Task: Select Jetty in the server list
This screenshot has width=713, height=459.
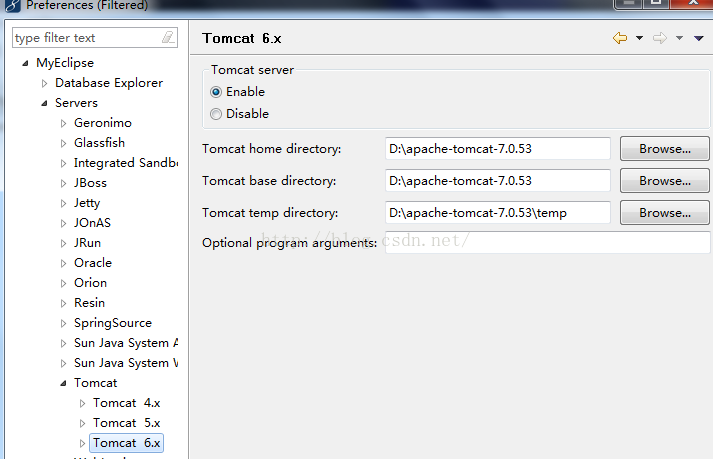Action: click(87, 203)
